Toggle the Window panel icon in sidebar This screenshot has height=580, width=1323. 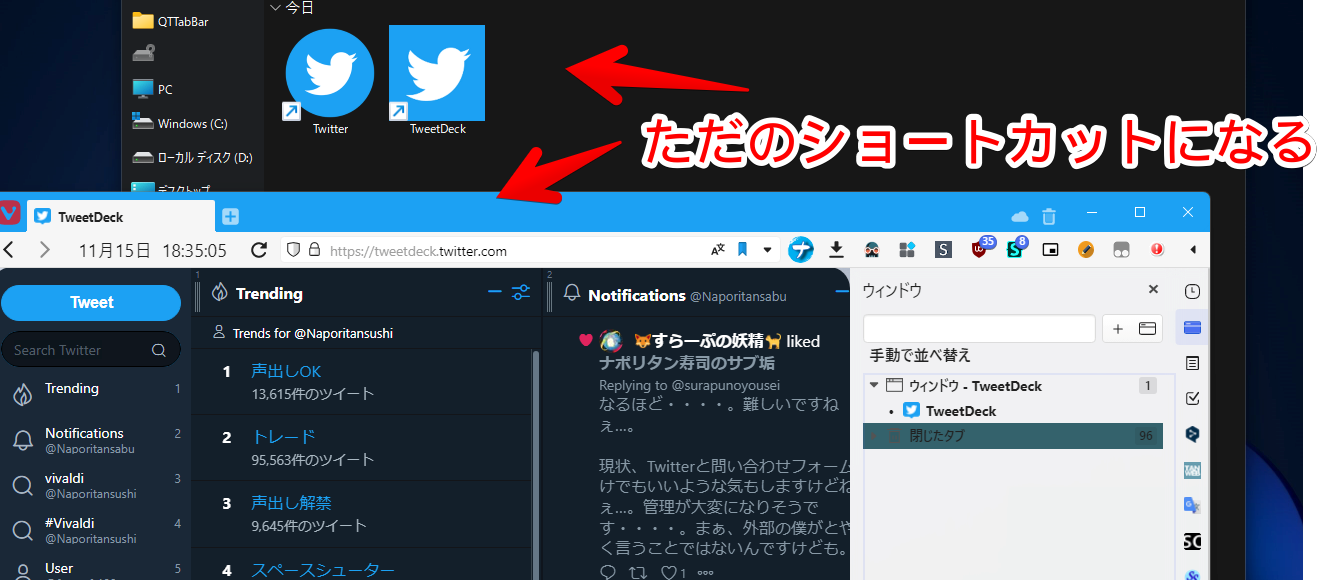pos(1192,327)
